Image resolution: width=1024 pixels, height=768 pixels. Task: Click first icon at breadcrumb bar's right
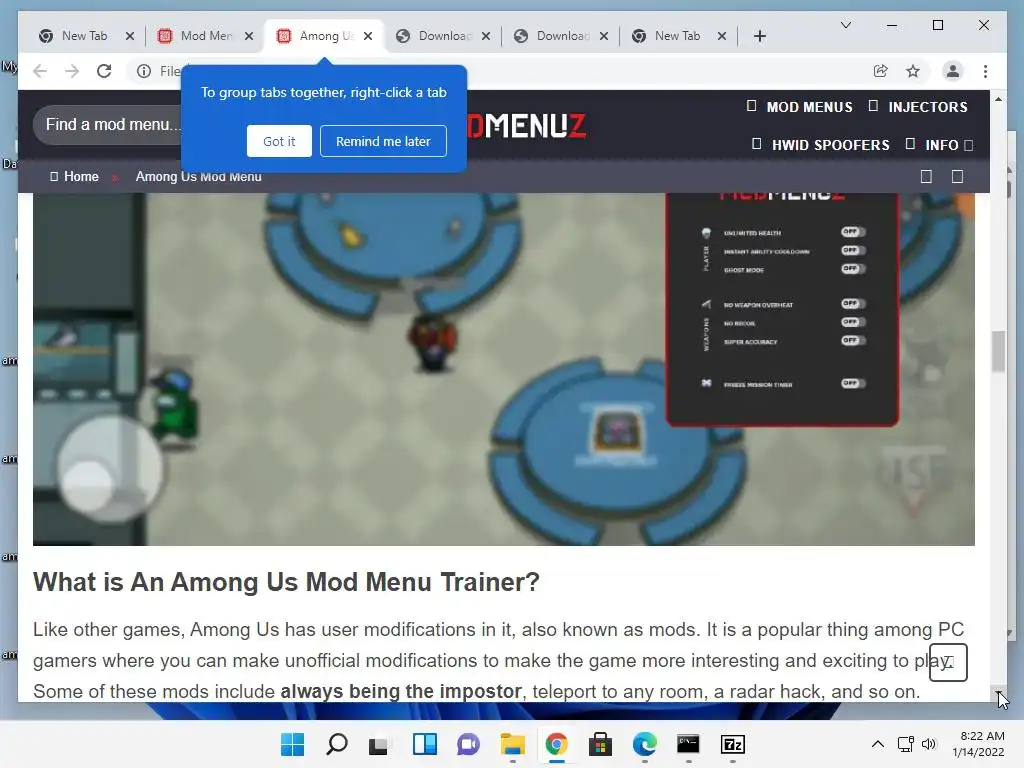(926, 176)
